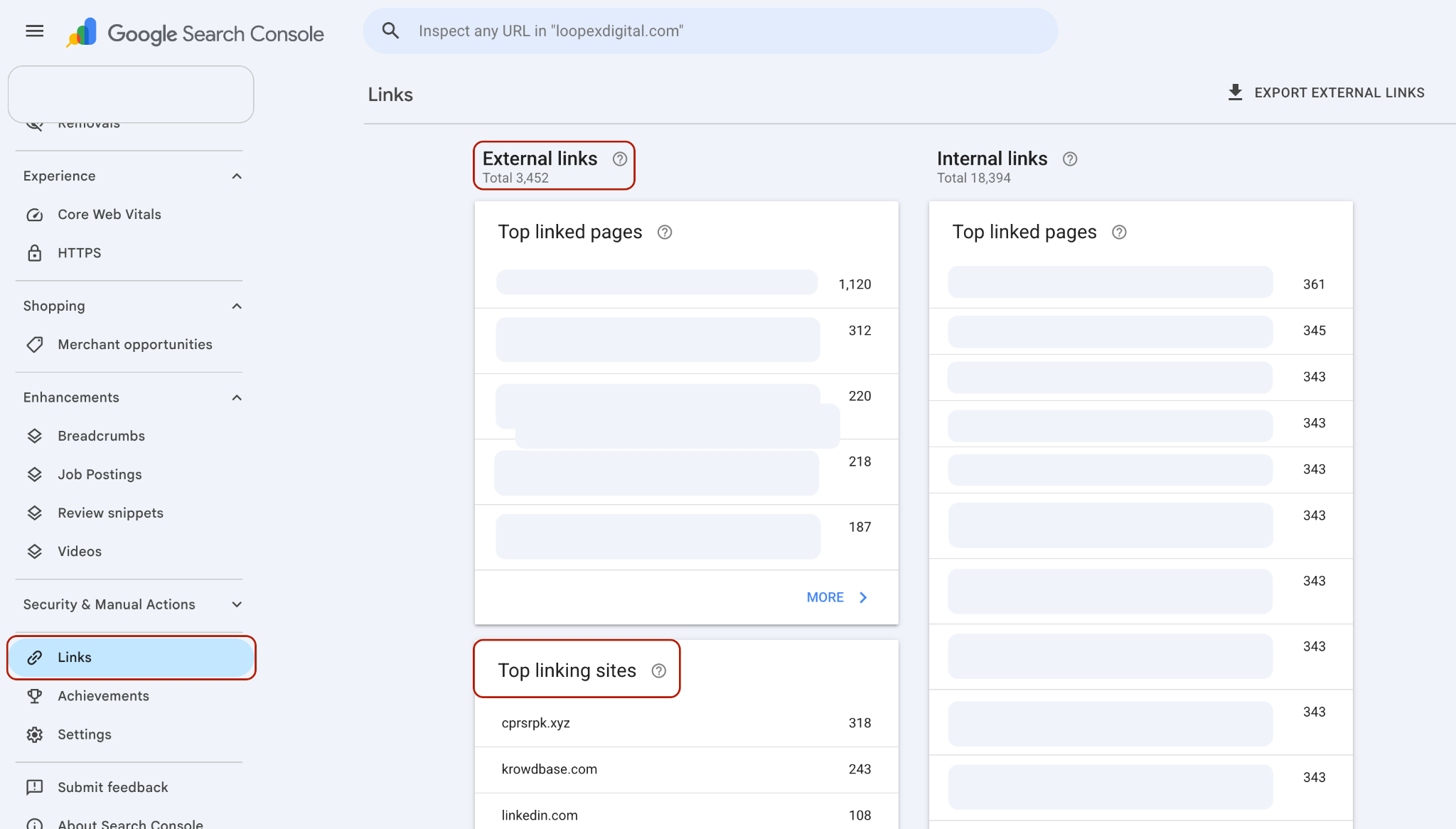The width and height of the screenshot is (1456, 829).
Task: Click the Shopping section header label
Action: pyautogui.click(x=54, y=306)
